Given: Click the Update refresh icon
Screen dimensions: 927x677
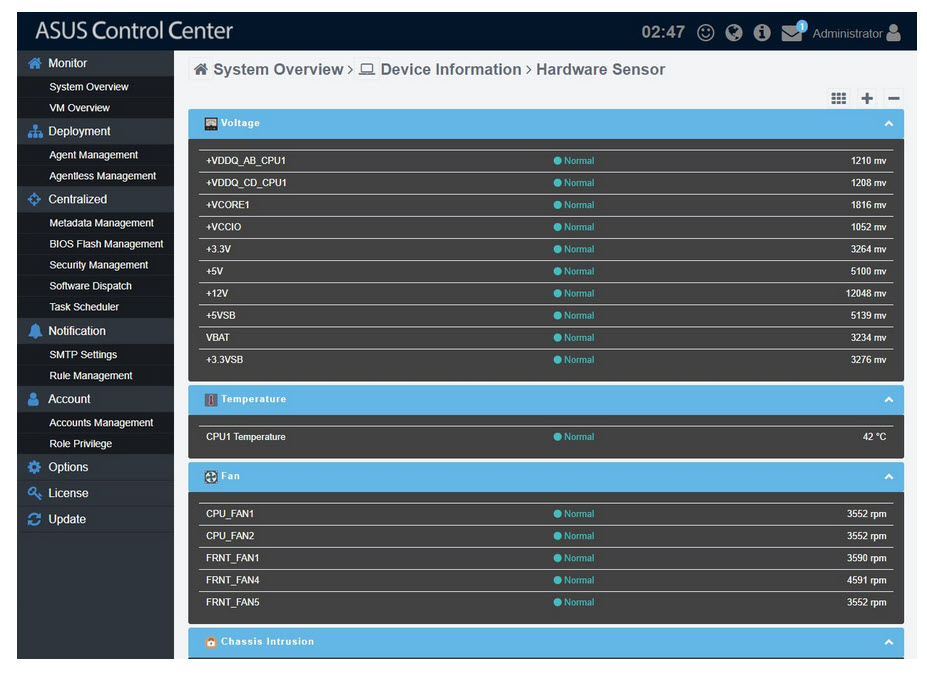Looking at the screenshot, I should click(x=34, y=519).
